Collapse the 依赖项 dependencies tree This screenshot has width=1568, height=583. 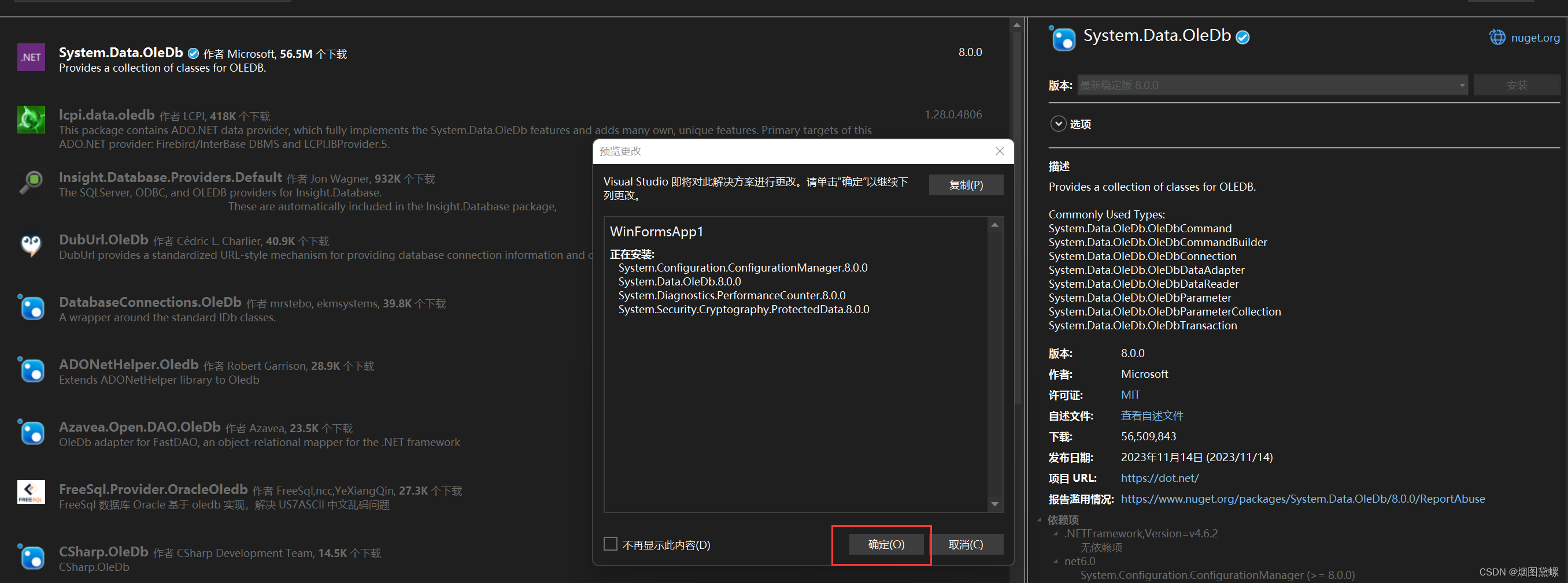1040,519
